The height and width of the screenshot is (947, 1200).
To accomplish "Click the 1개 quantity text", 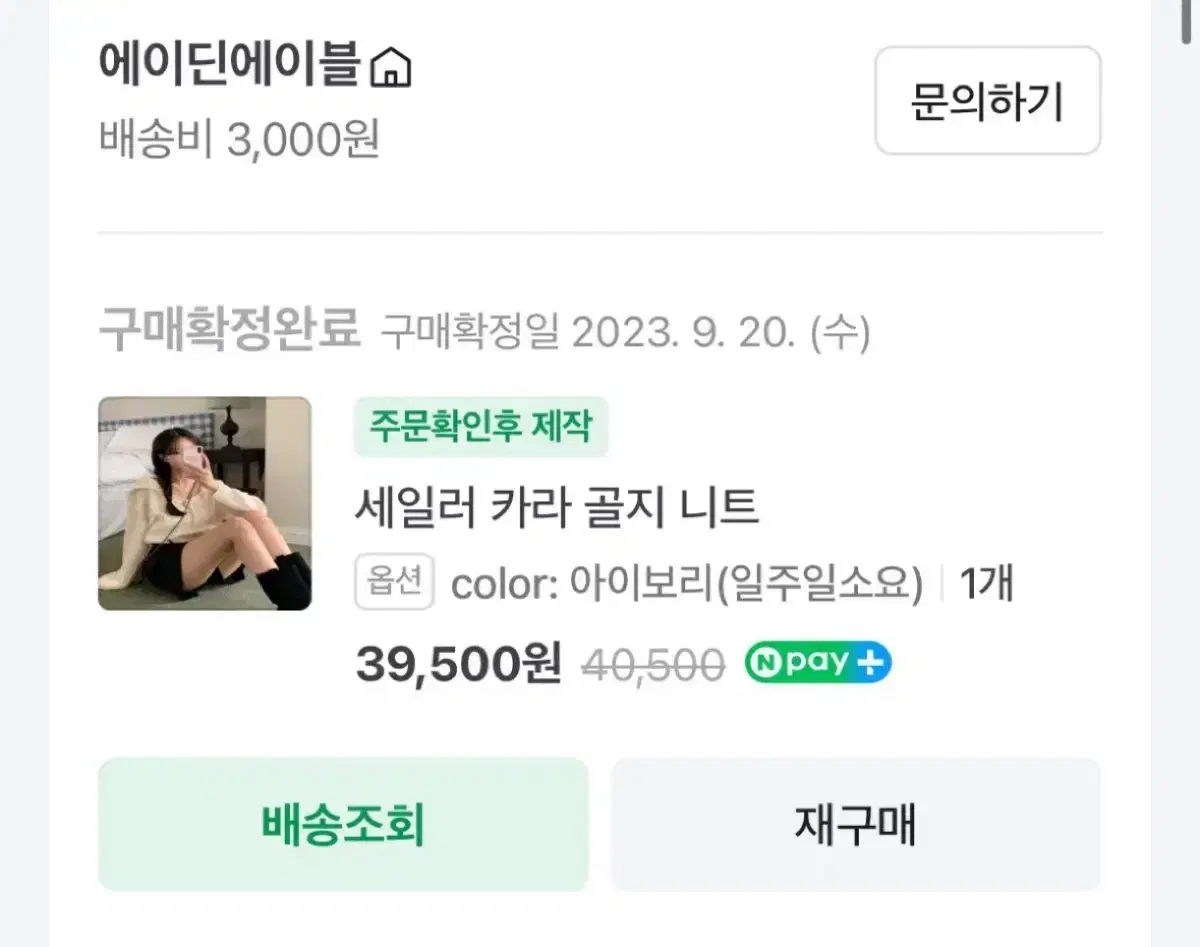I will (x=986, y=584).
